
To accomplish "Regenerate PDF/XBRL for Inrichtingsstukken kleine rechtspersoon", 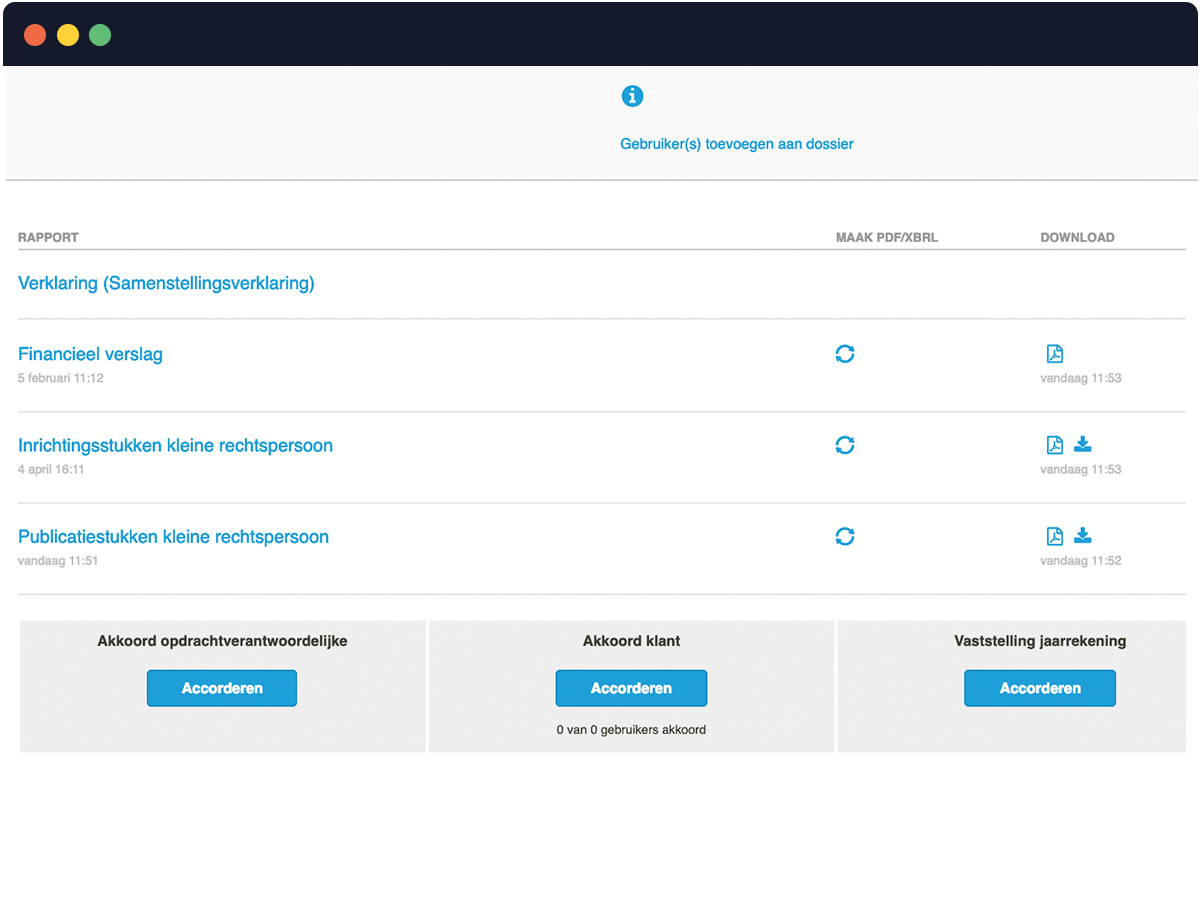I will 845,445.
